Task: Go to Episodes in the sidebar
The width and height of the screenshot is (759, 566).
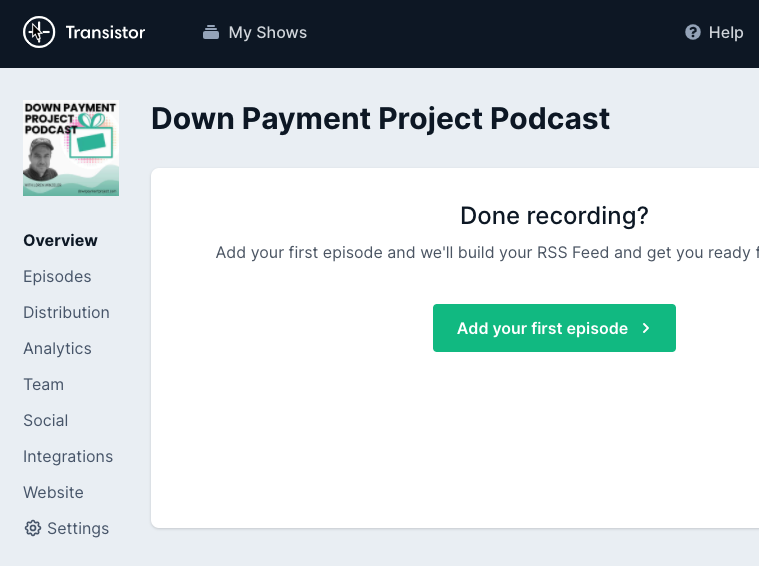Action: [x=57, y=276]
